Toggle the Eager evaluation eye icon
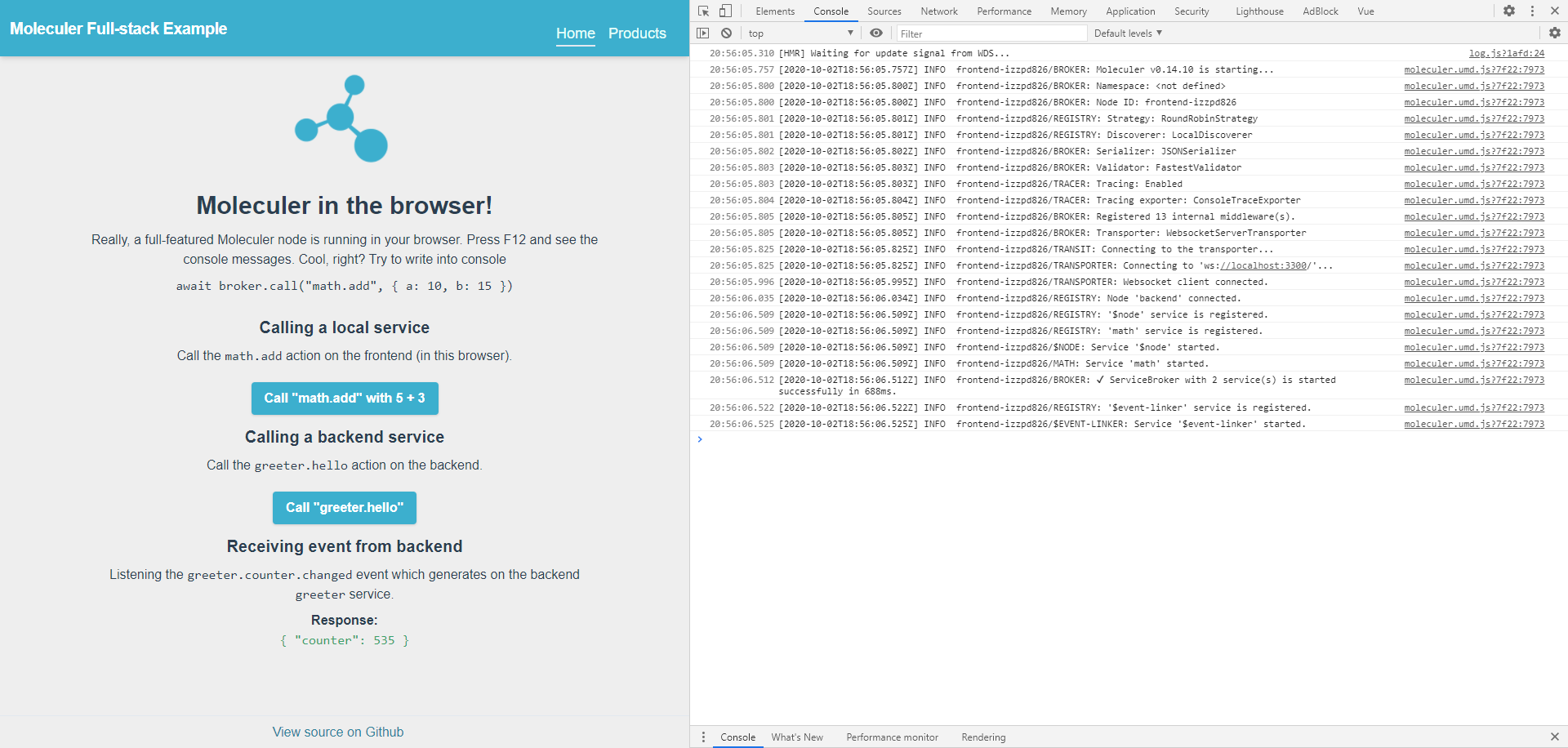This screenshot has width=1568, height=748. coord(875,33)
